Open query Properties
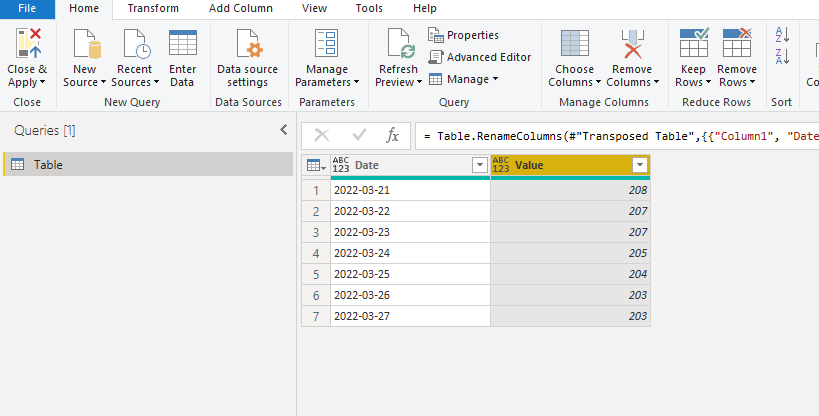Image resolution: width=819 pixels, height=416 pixels. 463,35
